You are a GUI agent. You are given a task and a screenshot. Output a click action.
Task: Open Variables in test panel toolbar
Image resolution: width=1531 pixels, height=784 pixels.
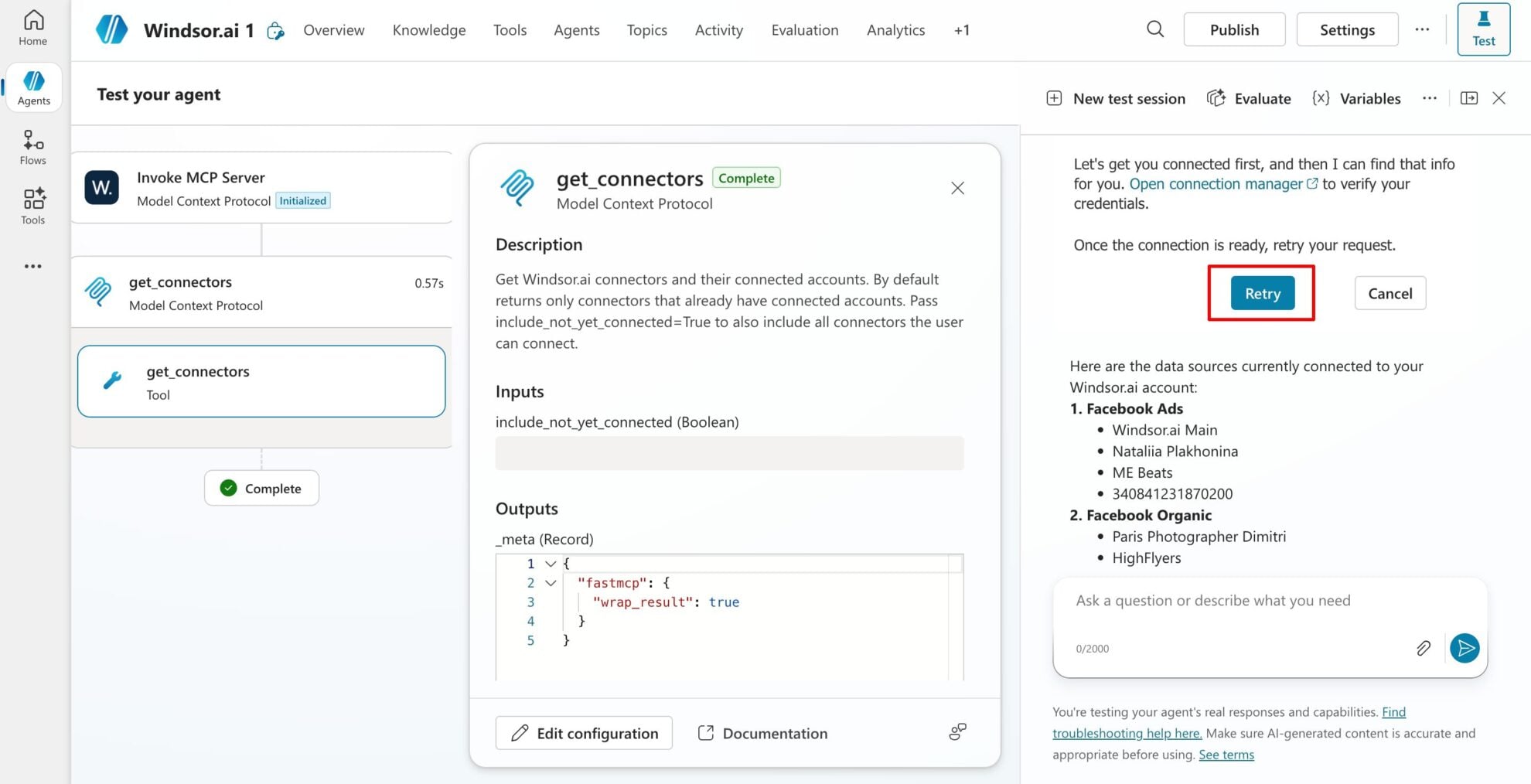tap(1356, 98)
